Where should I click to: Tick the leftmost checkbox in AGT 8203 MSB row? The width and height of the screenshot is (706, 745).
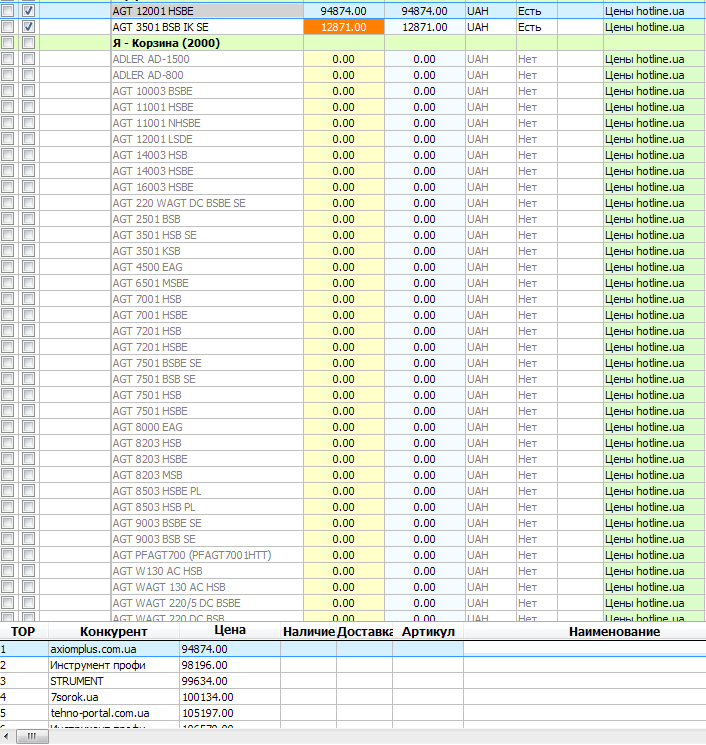8,475
